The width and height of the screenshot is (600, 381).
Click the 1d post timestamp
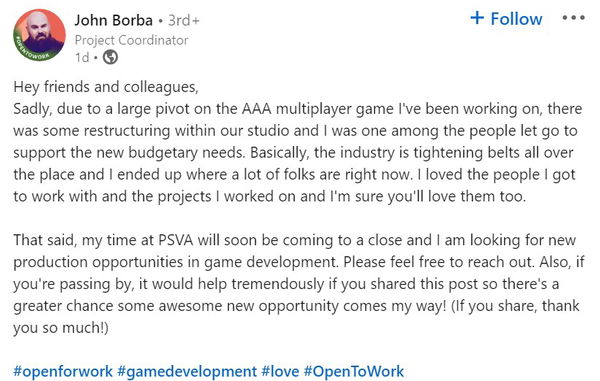point(82,57)
